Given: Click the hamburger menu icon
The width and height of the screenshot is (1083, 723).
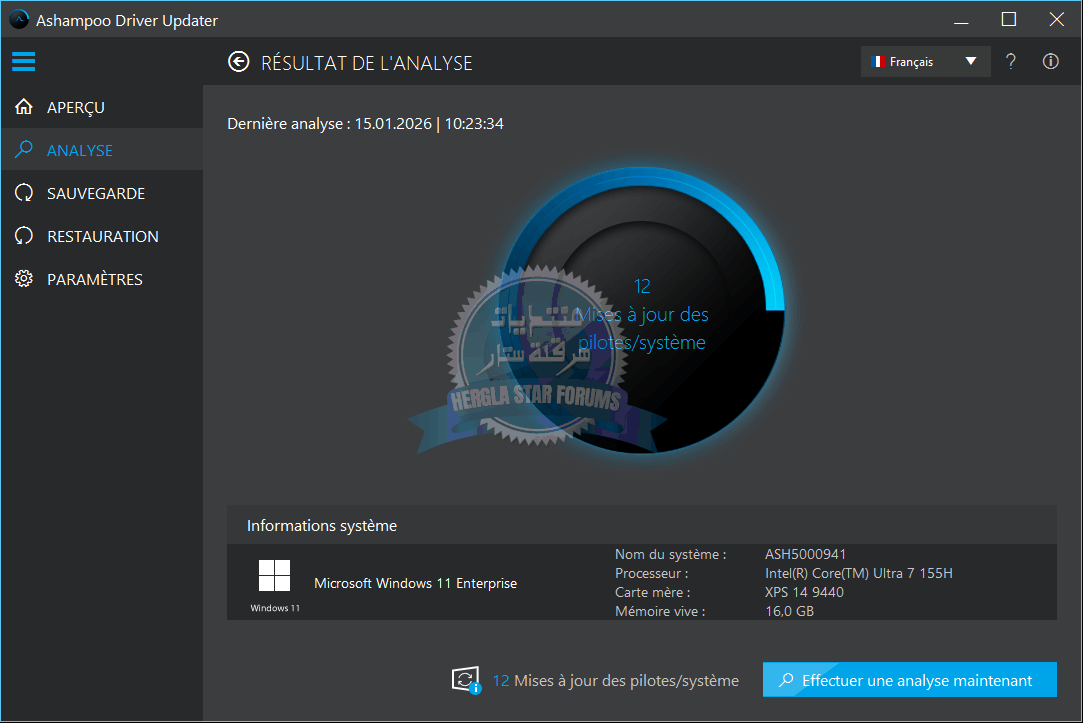Looking at the screenshot, I should coord(24,62).
